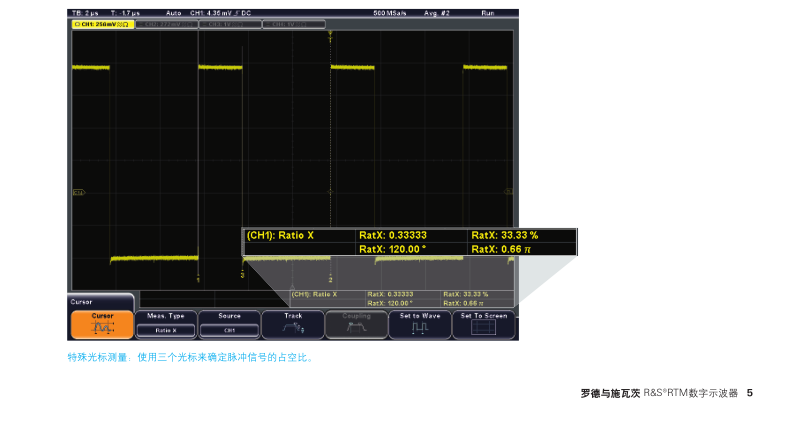Click the Set To Screen softkey

pos(483,325)
